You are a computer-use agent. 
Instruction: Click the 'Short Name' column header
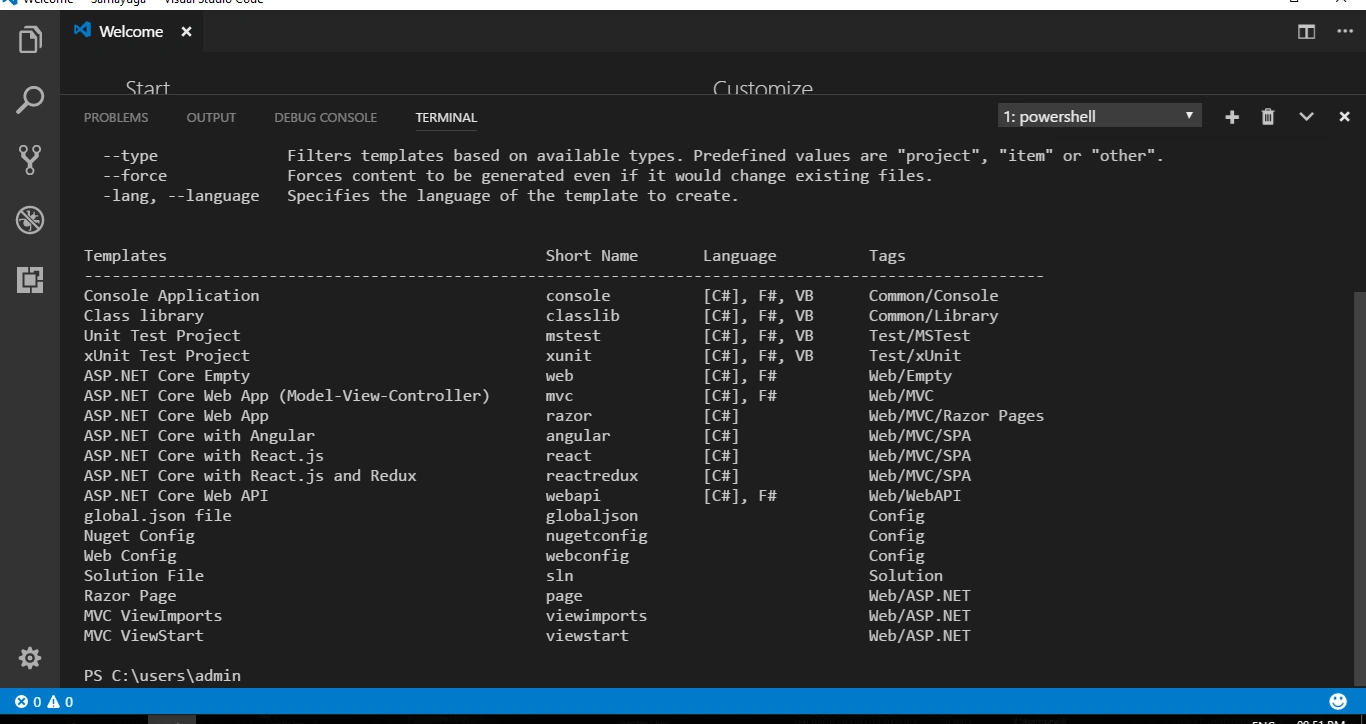click(x=592, y=256)
